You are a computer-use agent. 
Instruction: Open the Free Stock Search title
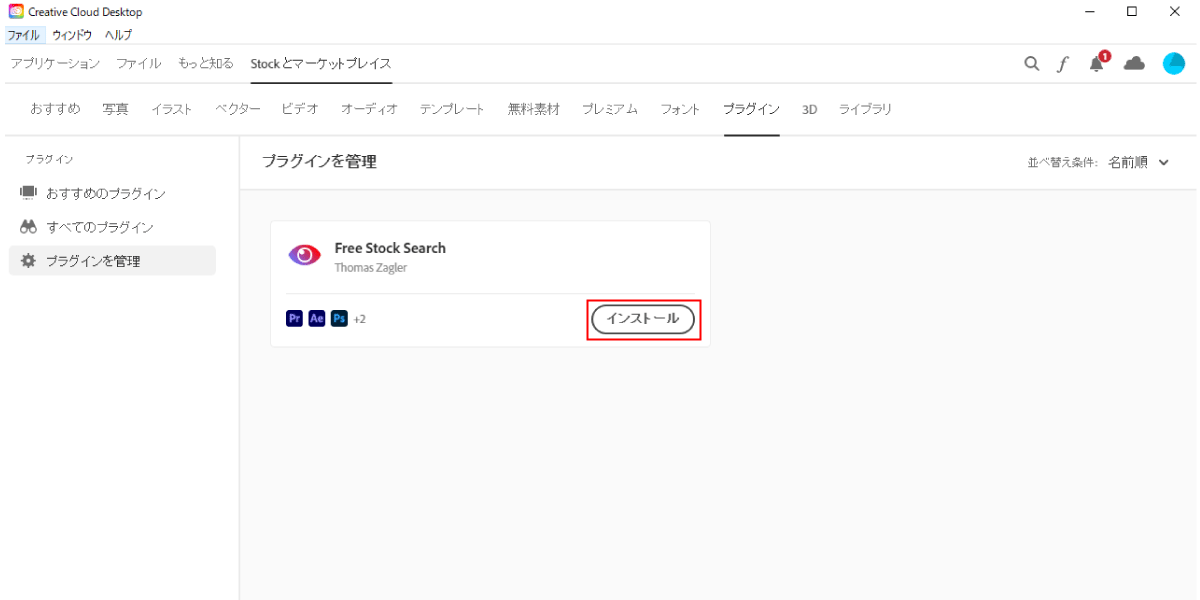390,248
